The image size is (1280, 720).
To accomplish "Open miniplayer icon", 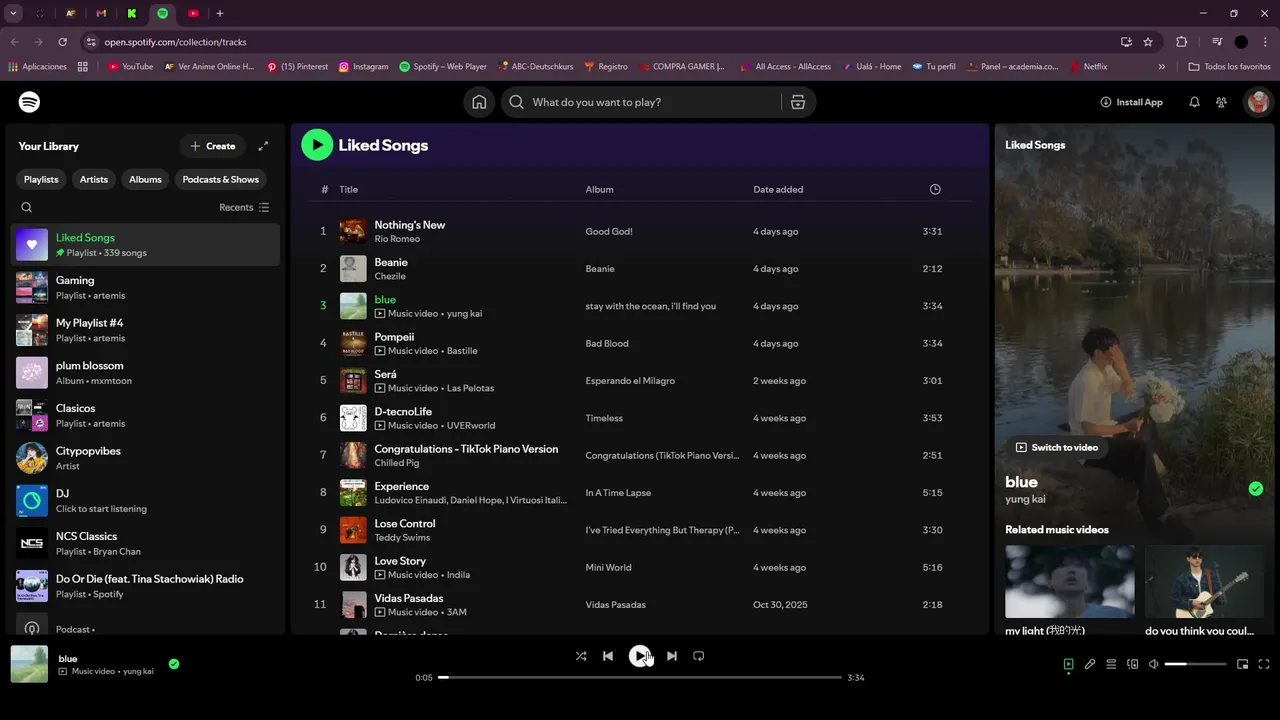I will coord(1243,664).
